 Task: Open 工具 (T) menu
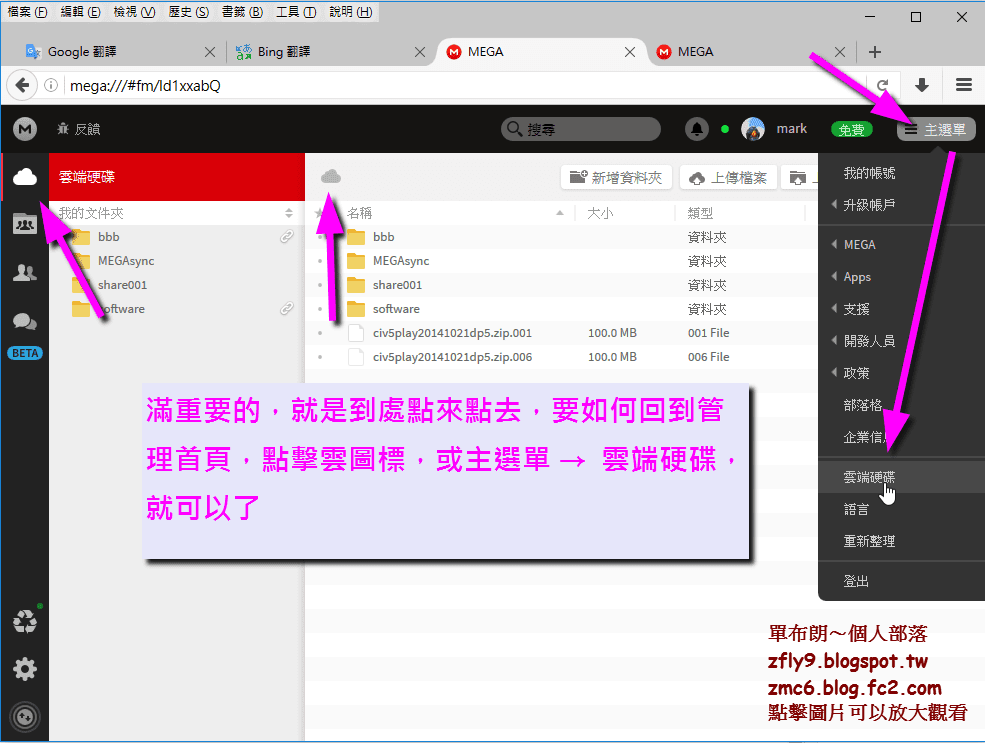coord(296,12)
